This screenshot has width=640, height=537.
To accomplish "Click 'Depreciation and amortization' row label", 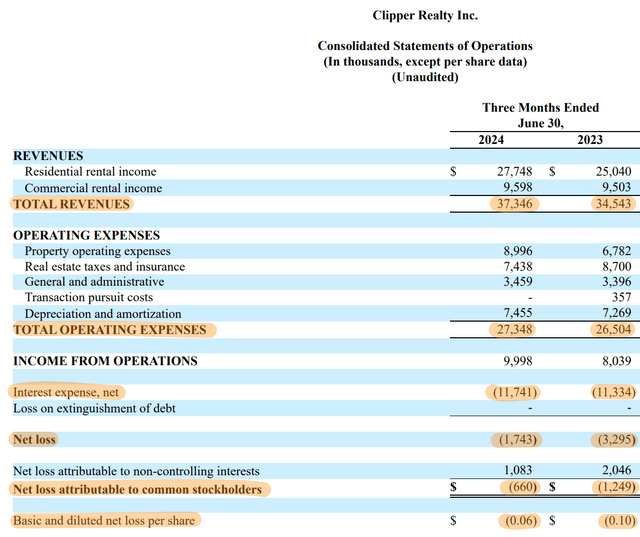I will coord(103,313).
